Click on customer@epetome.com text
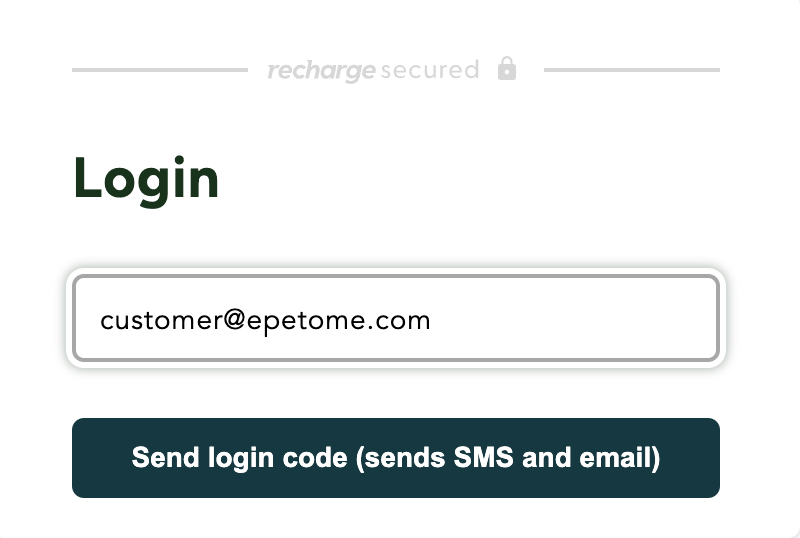Image resolution: width=800 pixels, height=538 pixels. point(265,321)
